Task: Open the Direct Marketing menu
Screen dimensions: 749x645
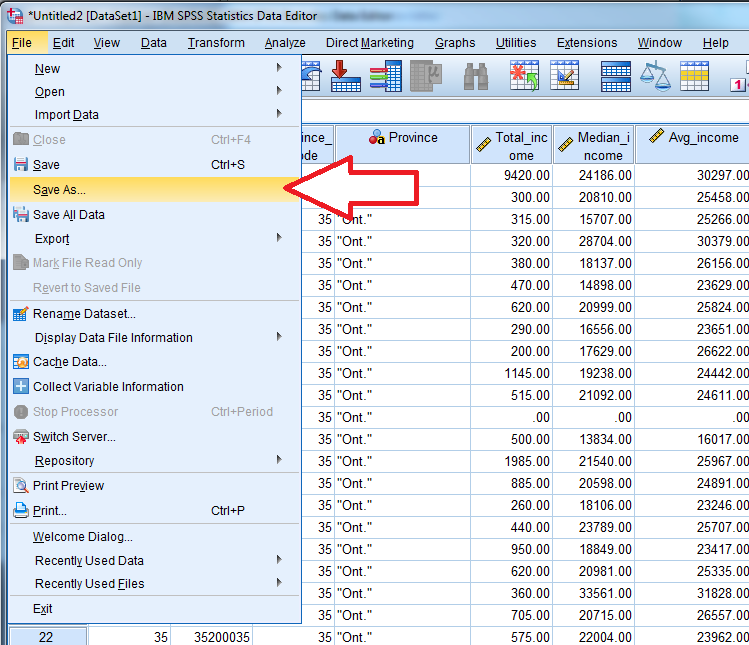Action: coord(370,43)
